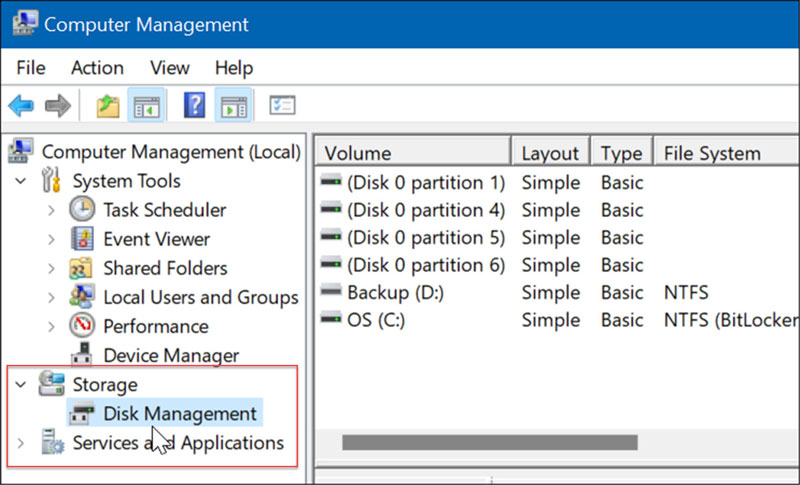Expand the Event Viewer tree node
This screenshot has height=485, width=800.
[x=51, y=239]
